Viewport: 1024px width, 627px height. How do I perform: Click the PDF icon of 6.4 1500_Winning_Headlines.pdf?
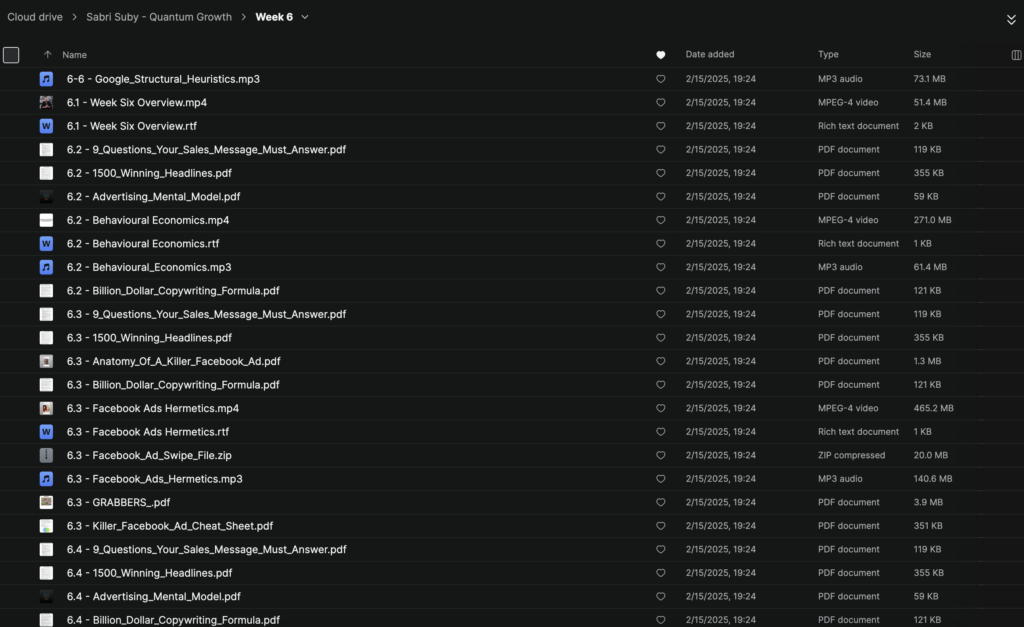[x=46, y=573]
